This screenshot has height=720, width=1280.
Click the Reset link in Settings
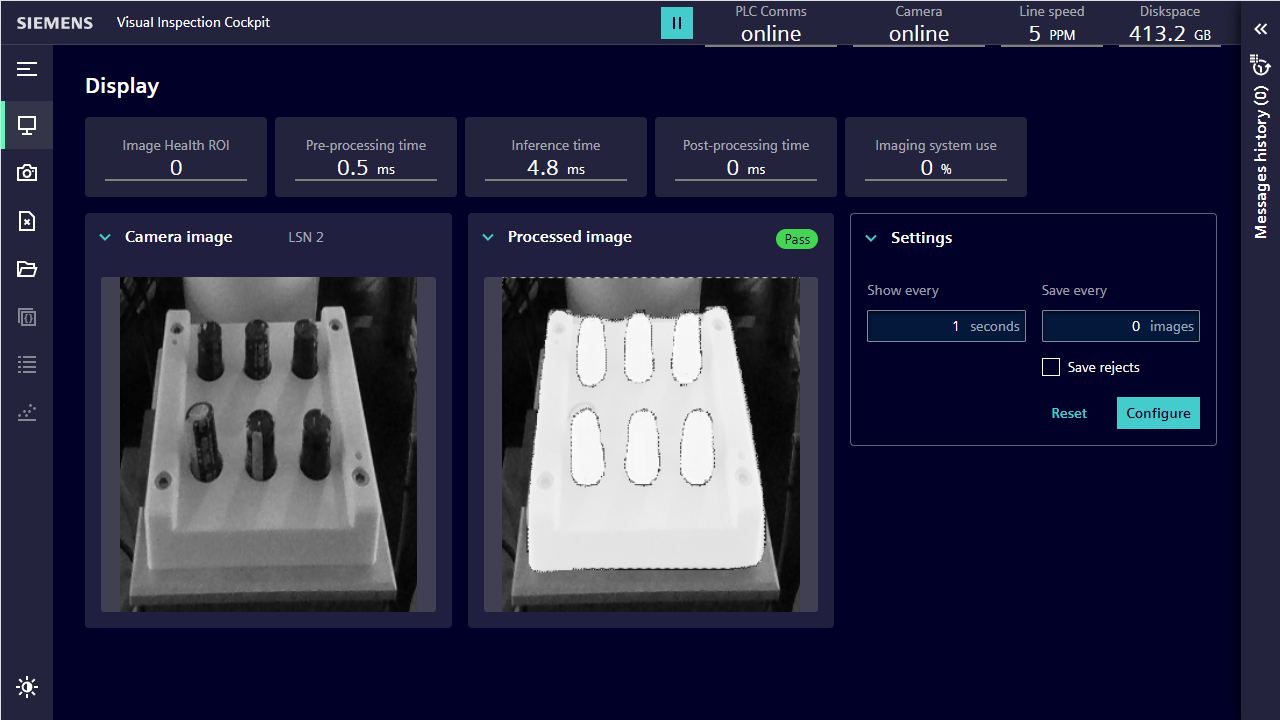point(1068,413)
